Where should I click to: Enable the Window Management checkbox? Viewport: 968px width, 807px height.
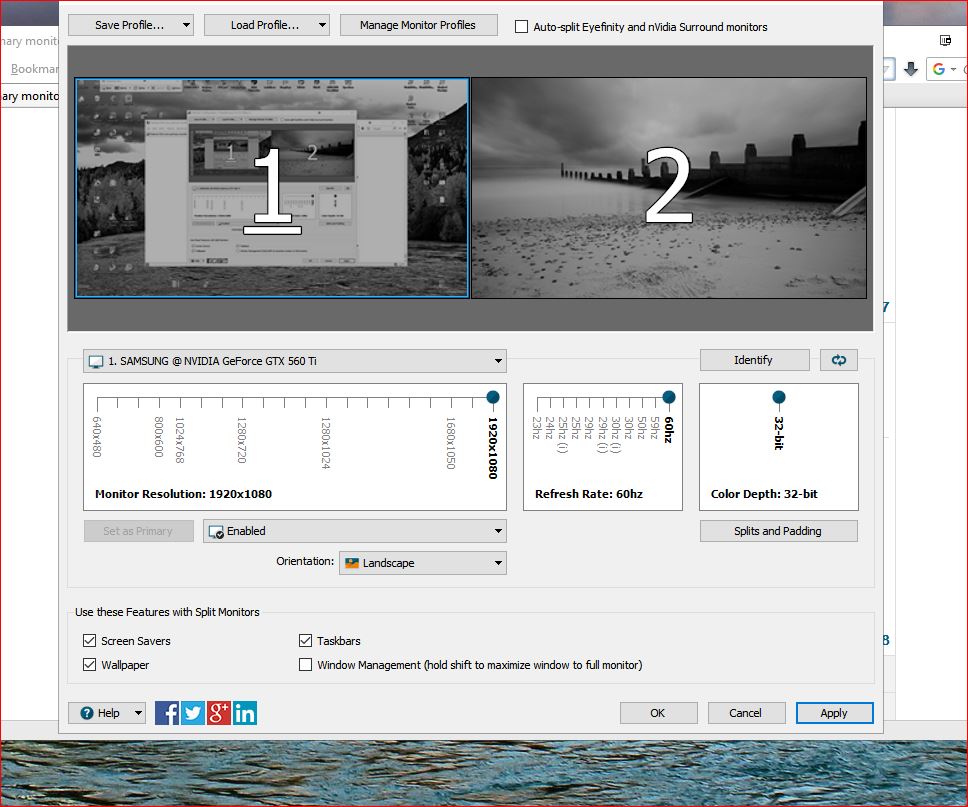click(306, 665)
